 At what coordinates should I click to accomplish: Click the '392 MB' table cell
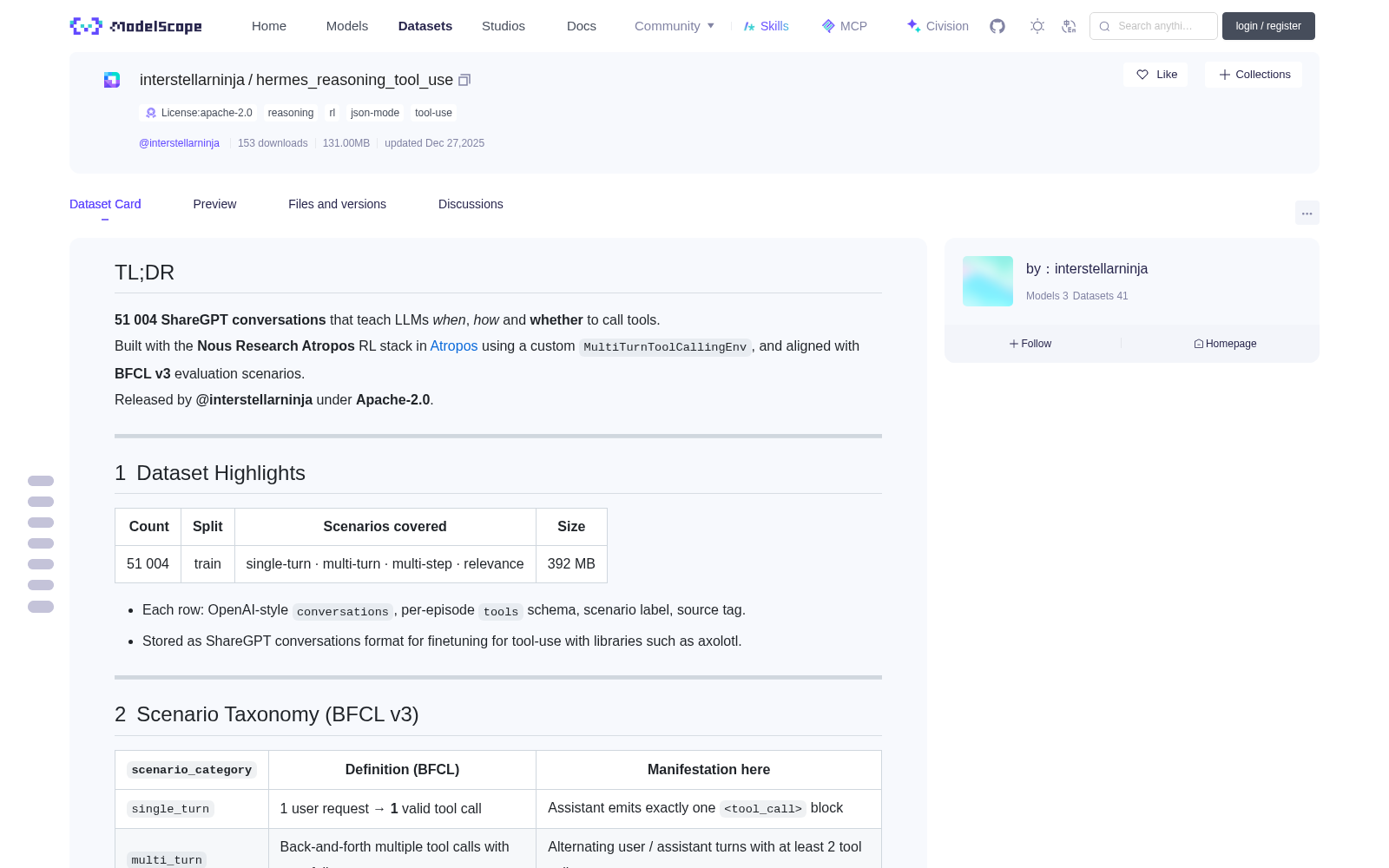(571, 564)
